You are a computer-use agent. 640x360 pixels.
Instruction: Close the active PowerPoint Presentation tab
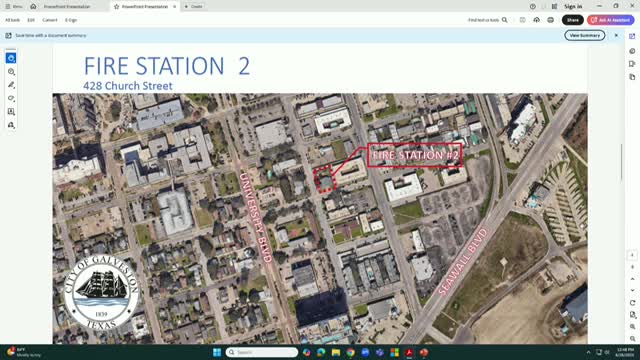tap(175, 7)
